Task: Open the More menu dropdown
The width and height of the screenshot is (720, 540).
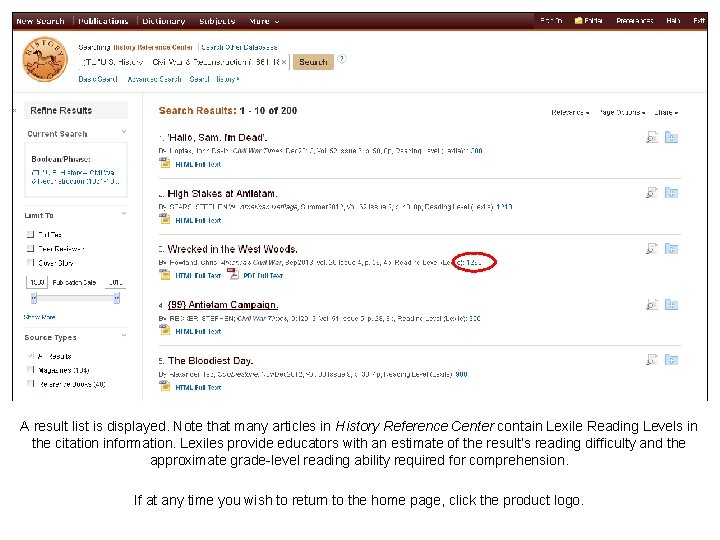Action: pyautogui.click(x=264, y=21)
